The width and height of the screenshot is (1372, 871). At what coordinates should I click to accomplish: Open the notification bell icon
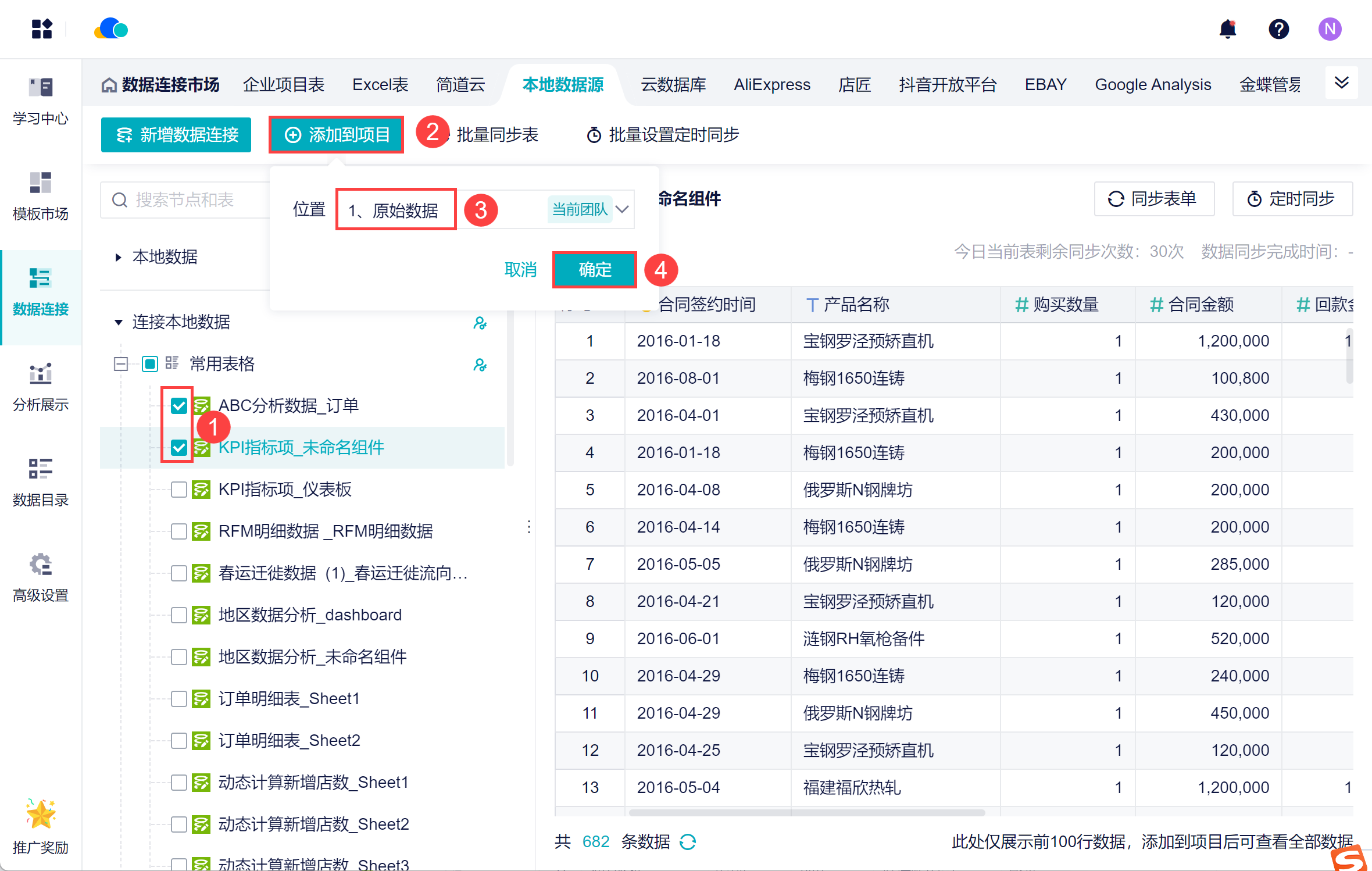tap(1227, 29)
